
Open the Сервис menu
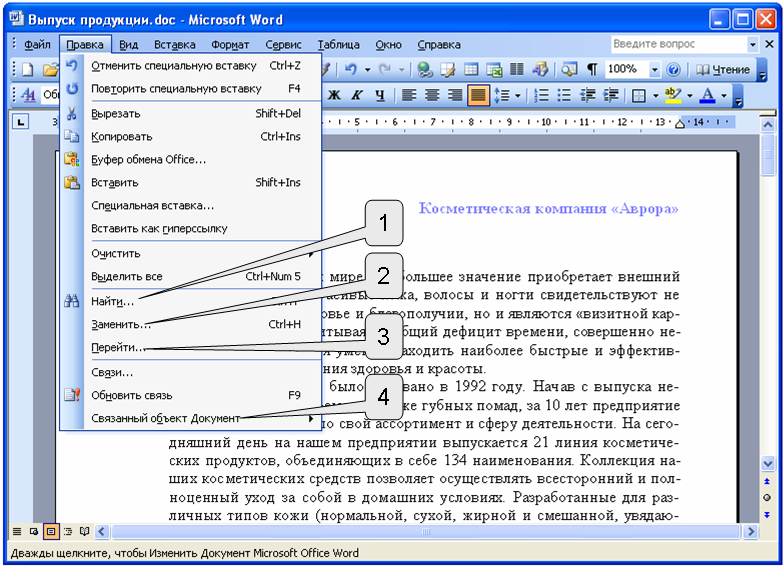coord(283,44)
